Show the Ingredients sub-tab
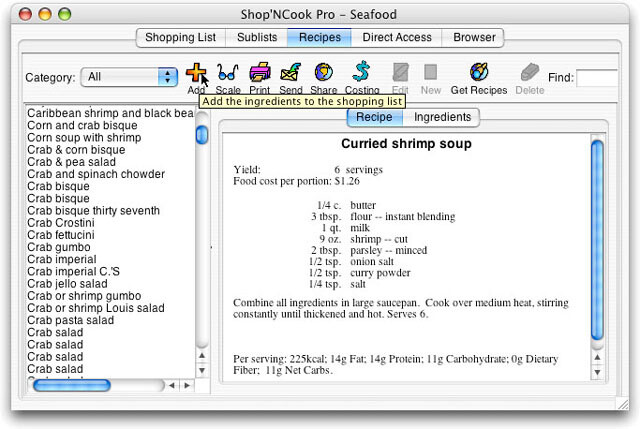Viewport: 640px width, 429px height. [x=442, y=117]
